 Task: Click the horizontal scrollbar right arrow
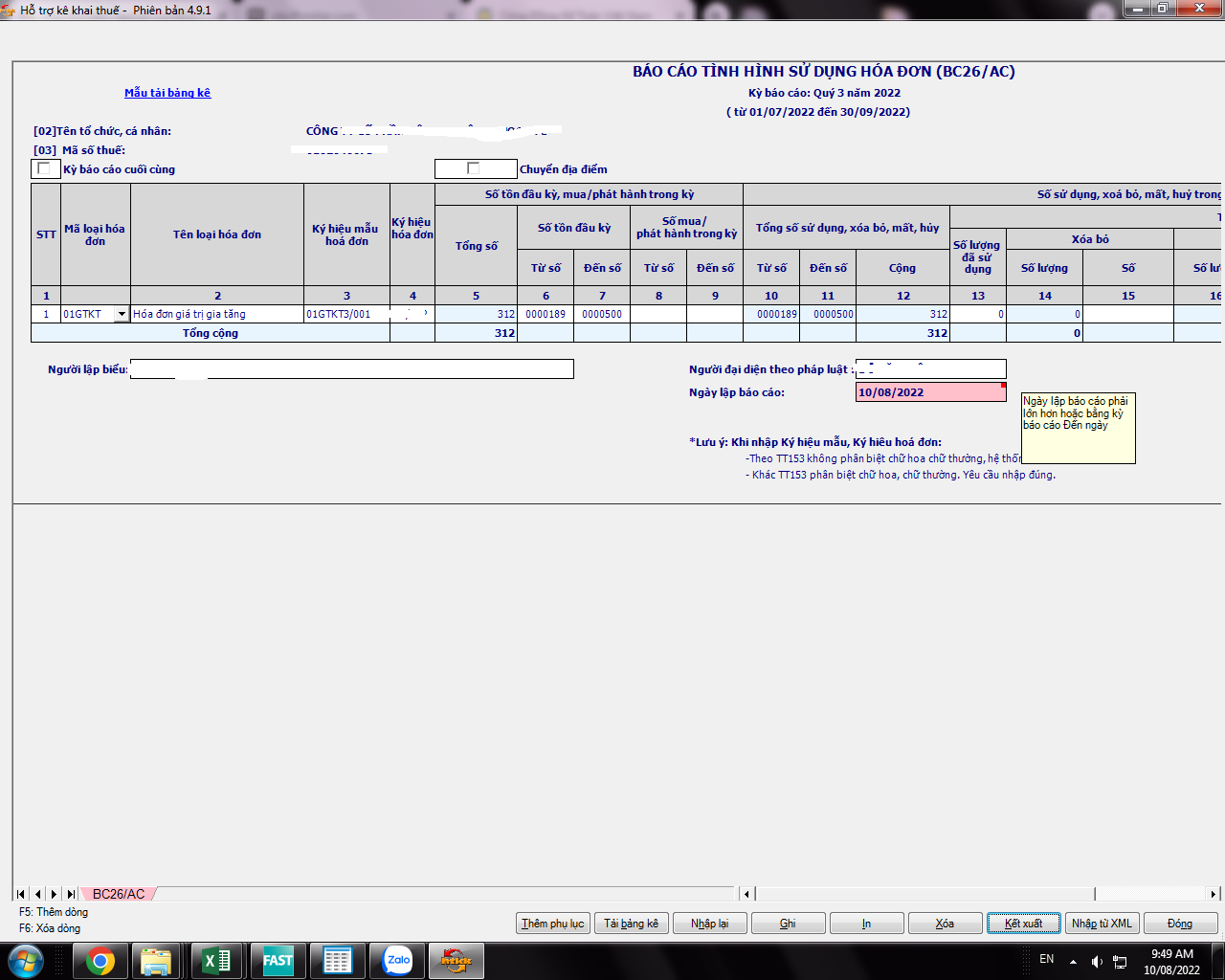click(x=1213, y=894)
